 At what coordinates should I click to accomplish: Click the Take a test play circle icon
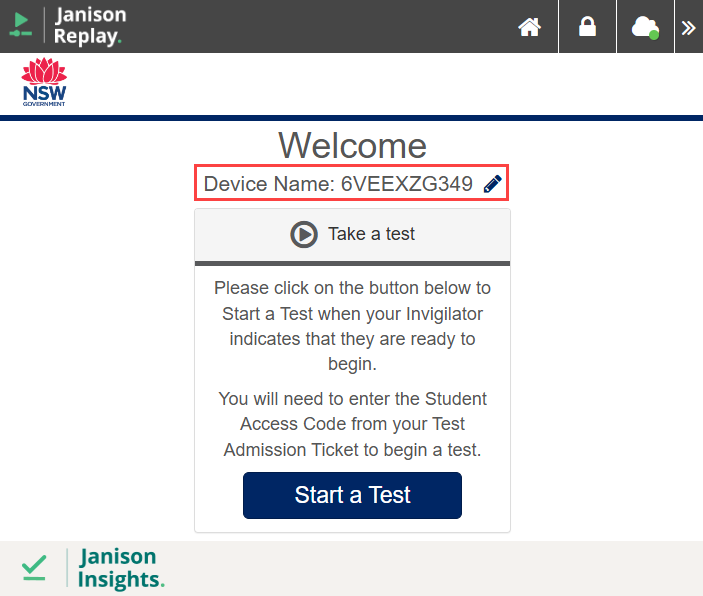click(304, 234)
